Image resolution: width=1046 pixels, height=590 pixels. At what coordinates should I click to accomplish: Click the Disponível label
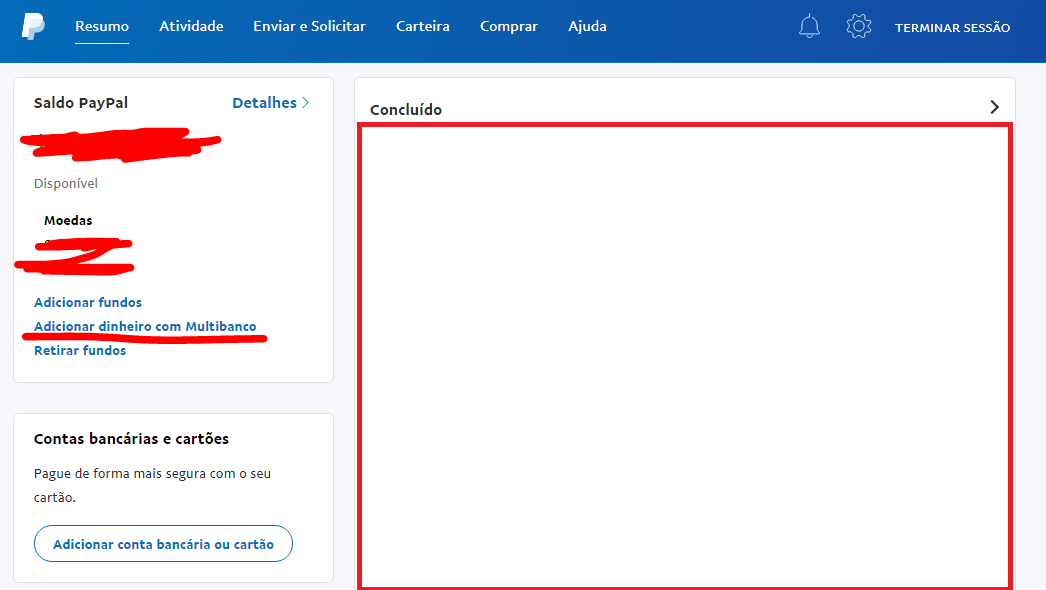click(65, 184)
